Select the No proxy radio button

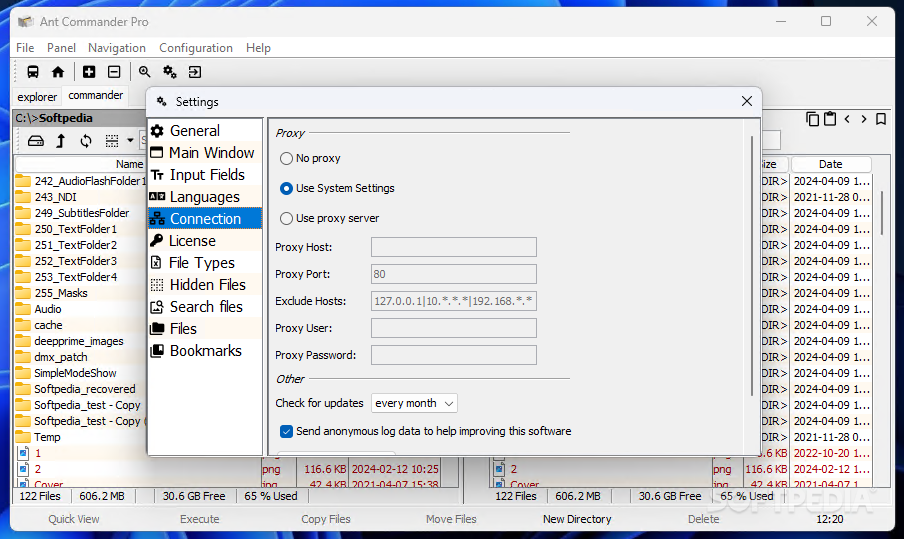tap(286, 159)
